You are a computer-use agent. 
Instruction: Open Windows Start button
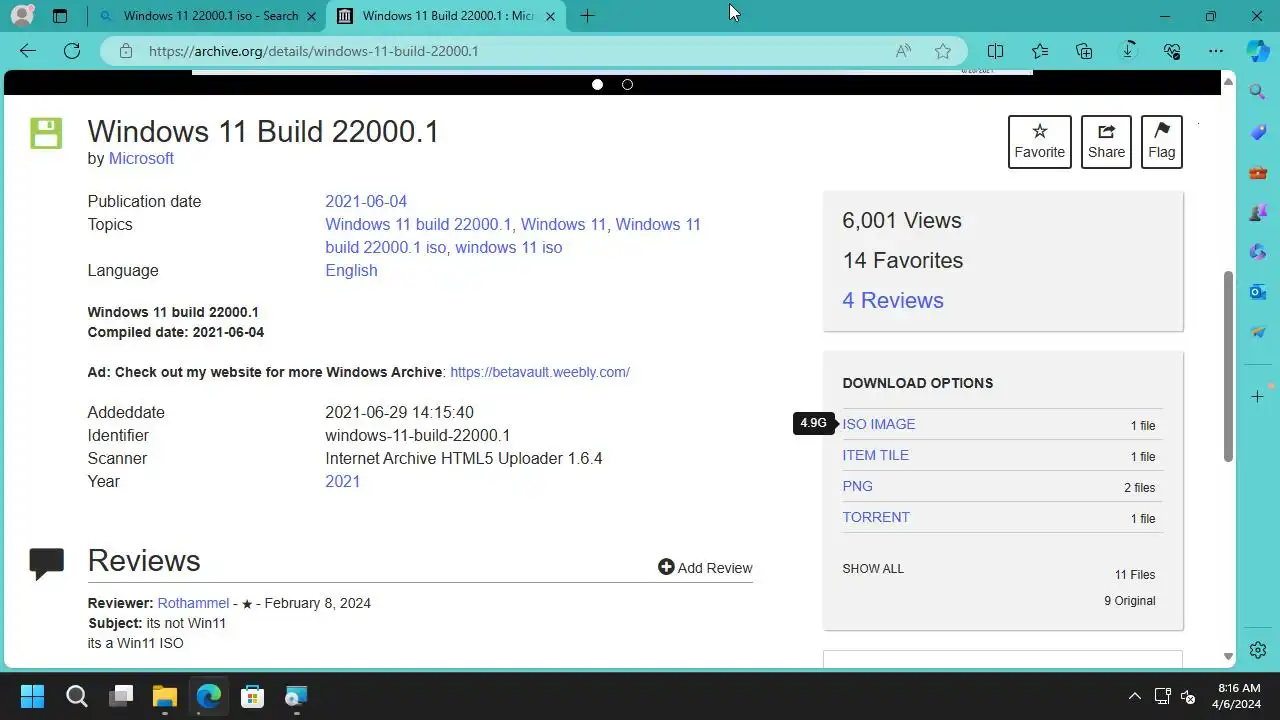coord(32,696)
